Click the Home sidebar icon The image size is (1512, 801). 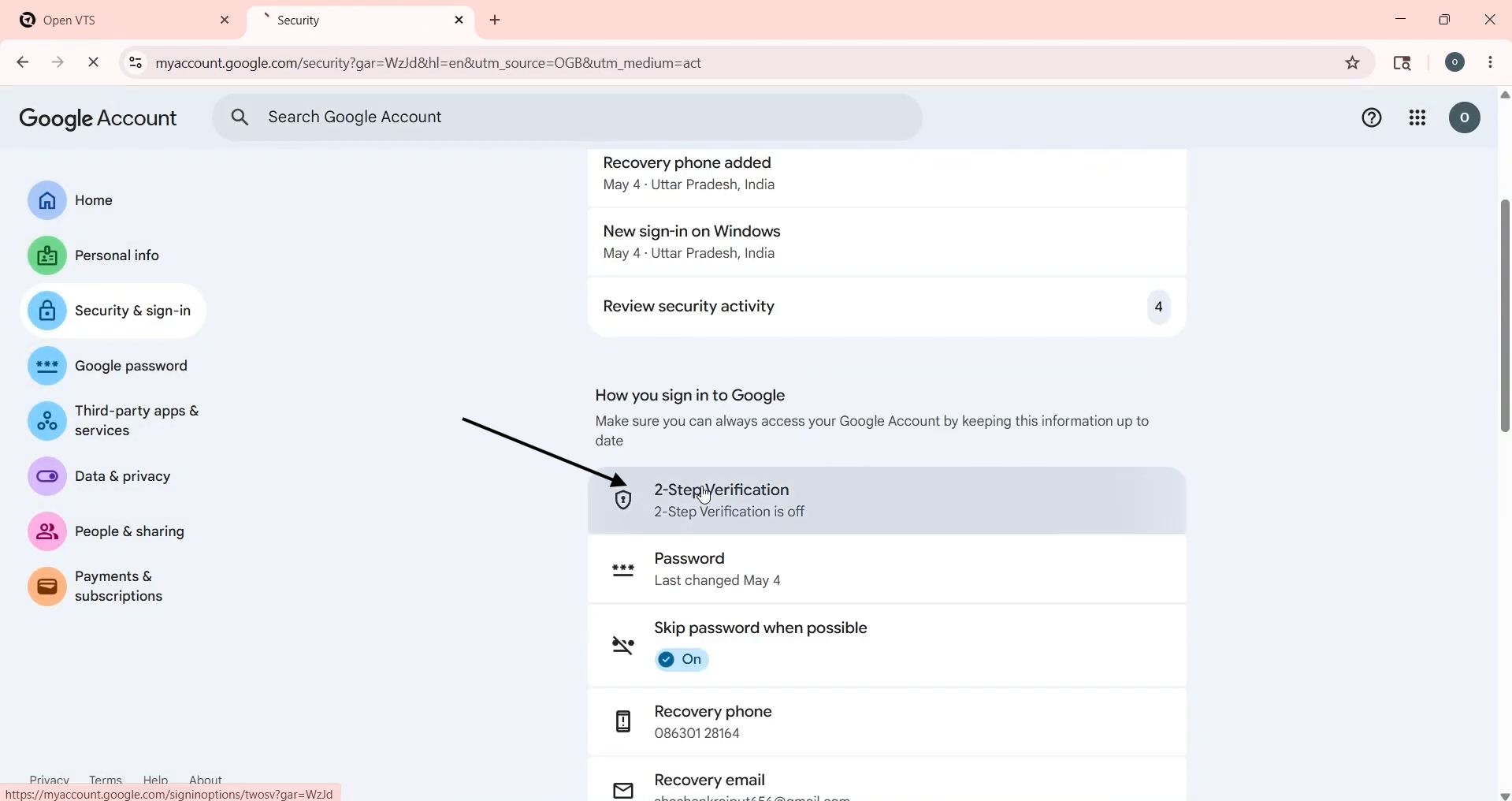coord(47,200)
